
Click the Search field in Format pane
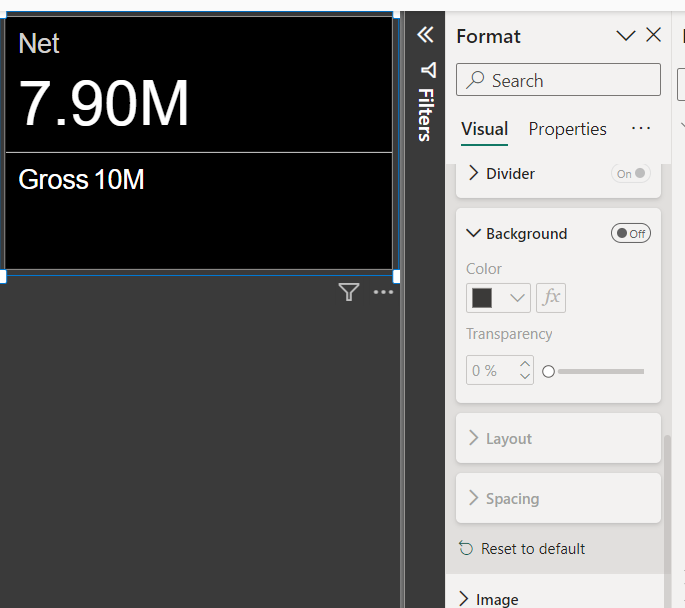(558, 80)
